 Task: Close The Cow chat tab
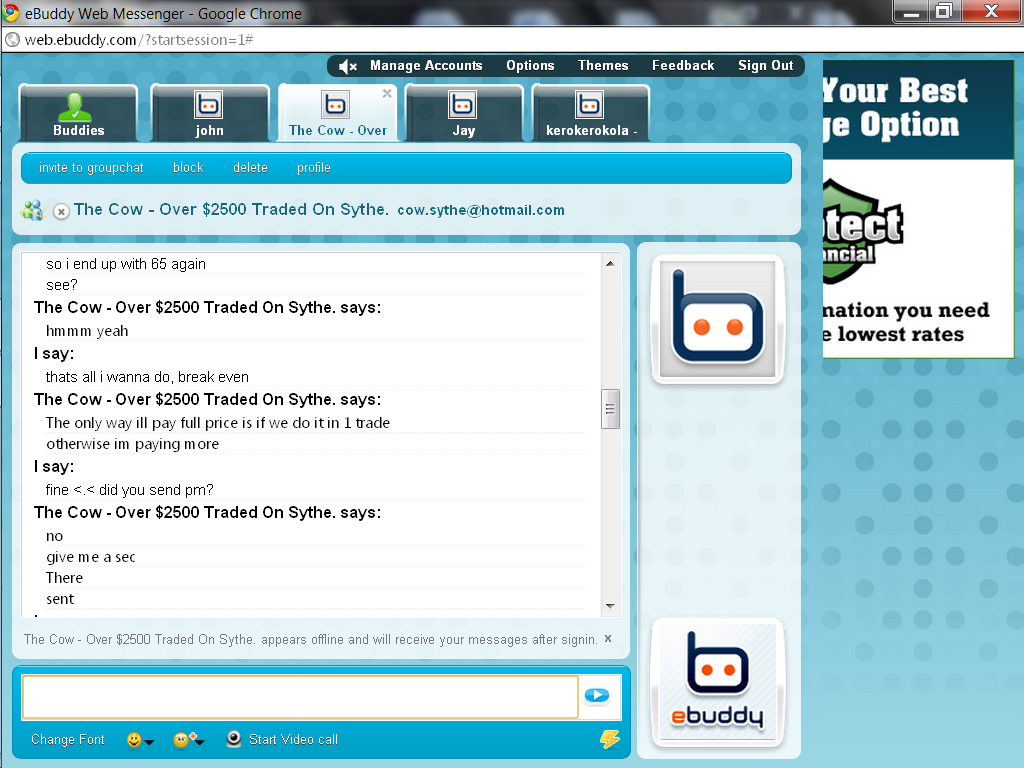point(387,93)
